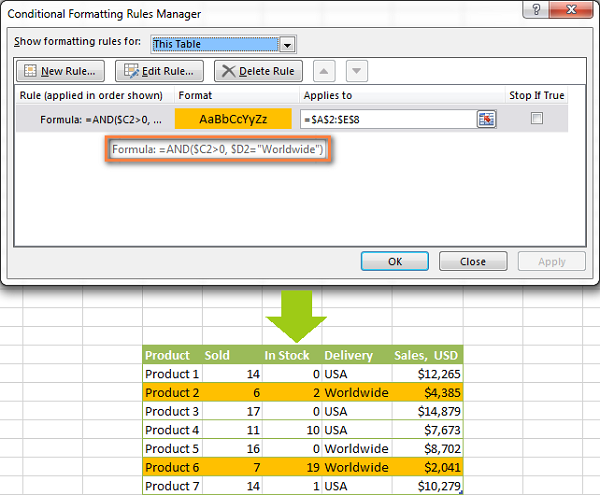This screenshot has width=600, height=495.
Task: Open the Edit Rule dialog
Action: pos(160,71)
